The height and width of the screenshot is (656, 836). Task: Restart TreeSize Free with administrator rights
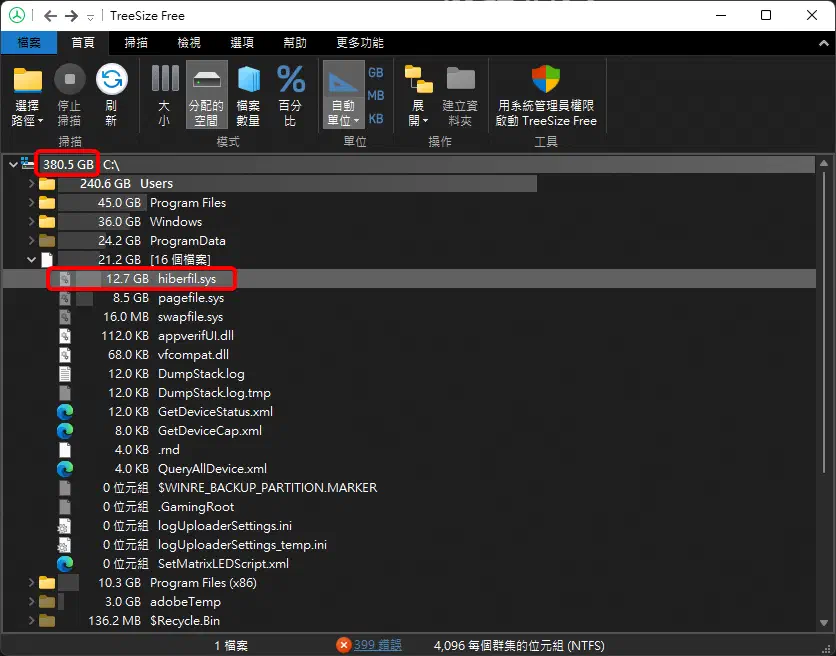click(545, 95)
